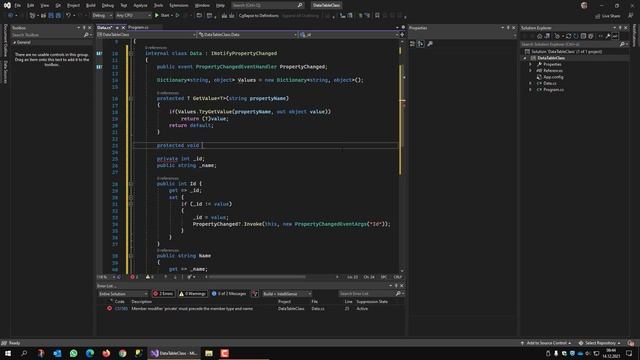Click the editor horizontal scrollbar
The height and width of the screenshot is (360, 640).
point(257,277)
